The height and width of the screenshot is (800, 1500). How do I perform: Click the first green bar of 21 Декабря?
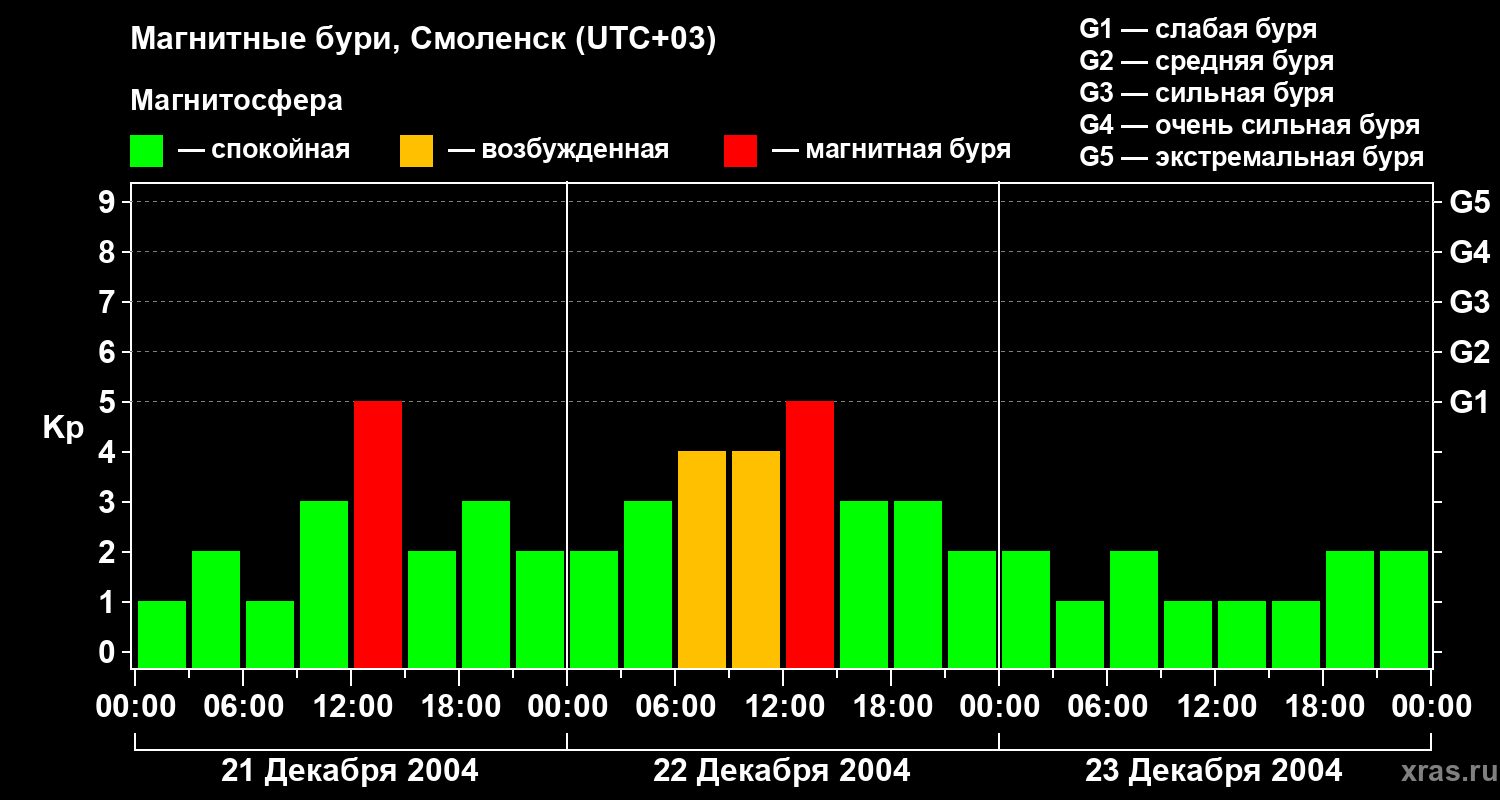pyautogui.click(x=162, y=635)
